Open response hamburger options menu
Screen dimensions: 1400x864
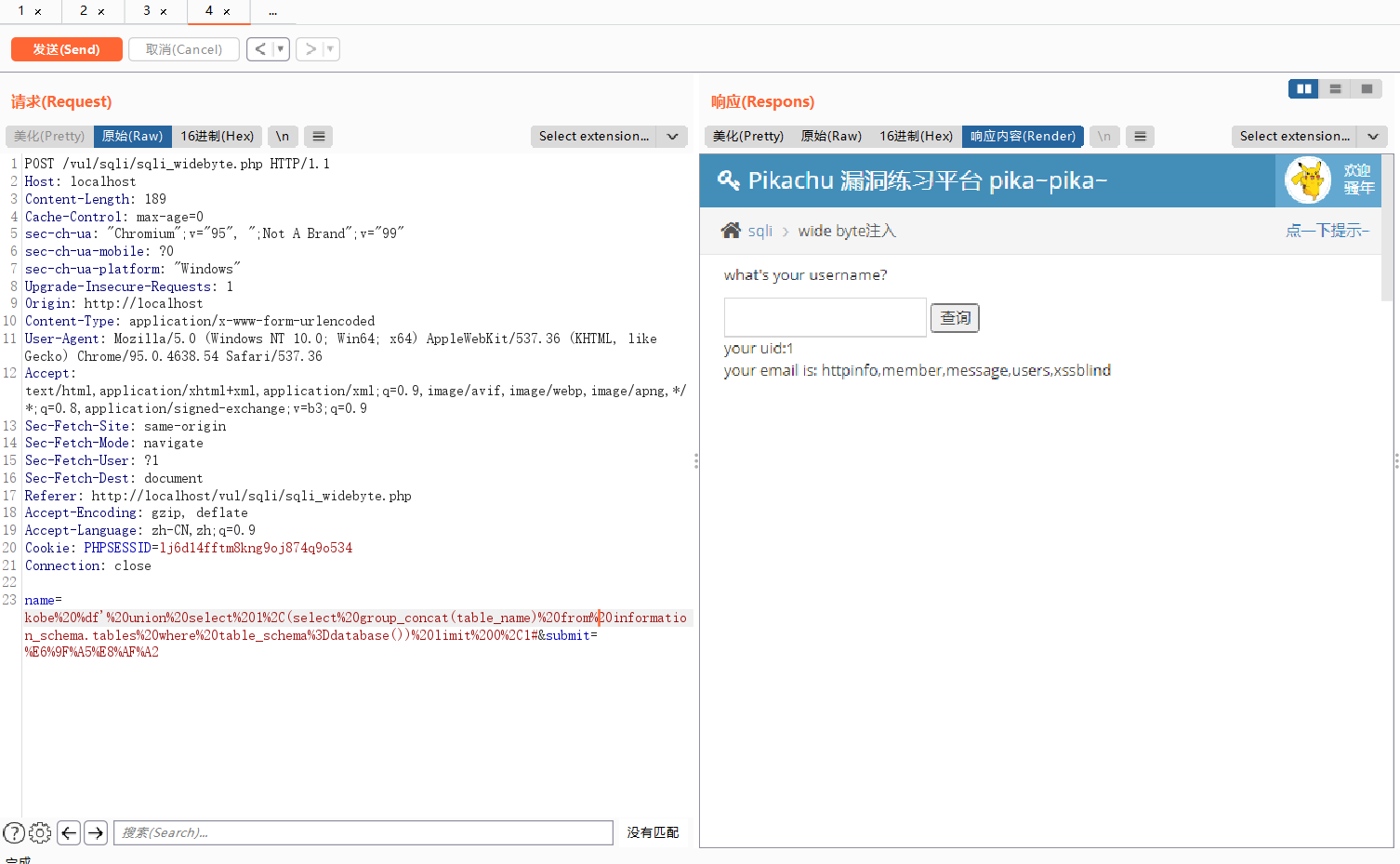tap(1140, 136)
